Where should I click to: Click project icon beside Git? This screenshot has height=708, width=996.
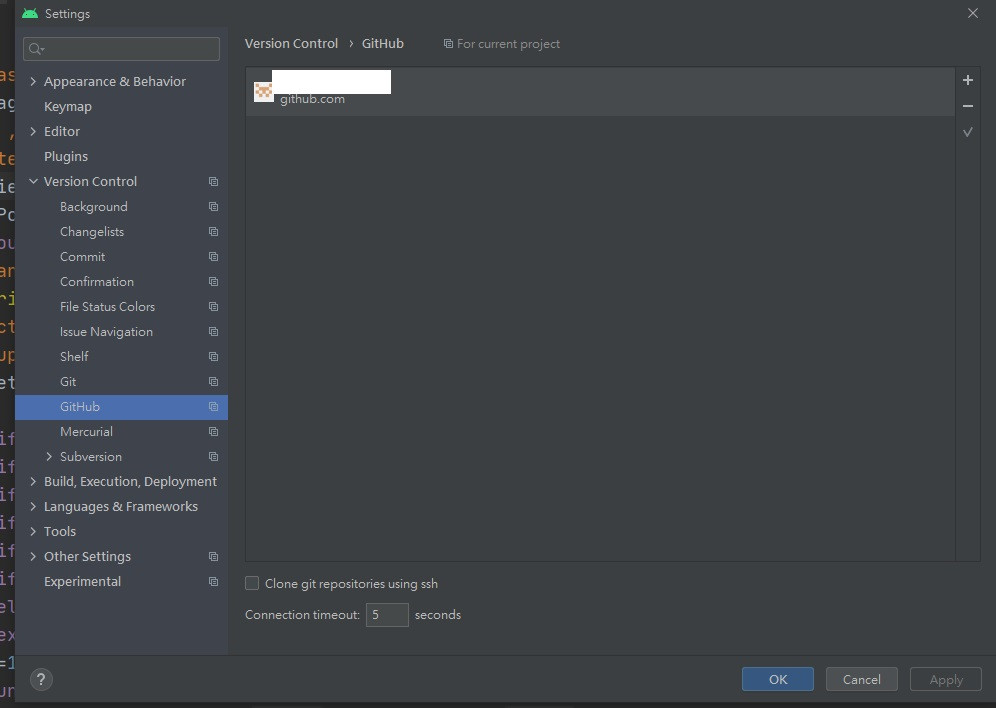tap(213, 382)
